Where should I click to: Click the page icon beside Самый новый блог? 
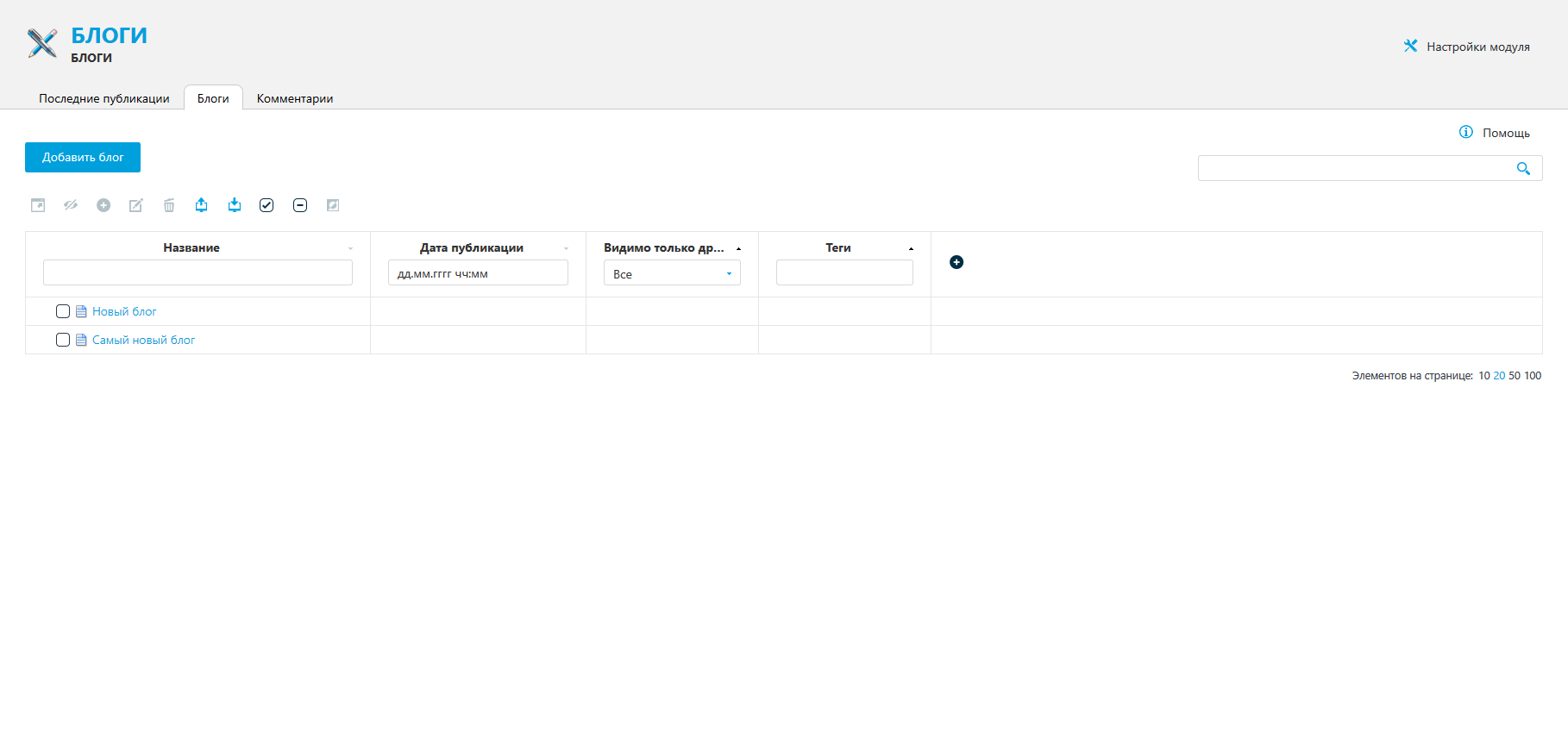pyautogui.click(x=81, y=340)
